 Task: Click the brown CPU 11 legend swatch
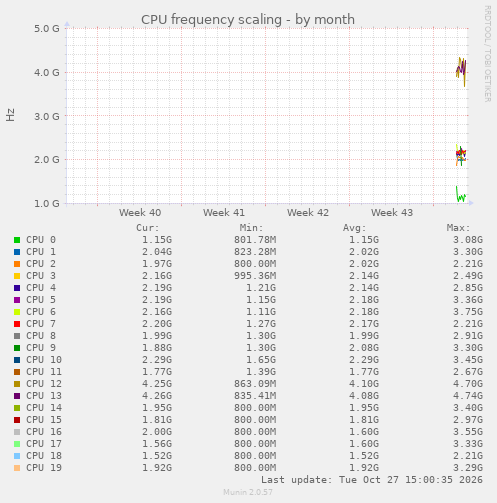pyautogui.click(x=17, y=372)
